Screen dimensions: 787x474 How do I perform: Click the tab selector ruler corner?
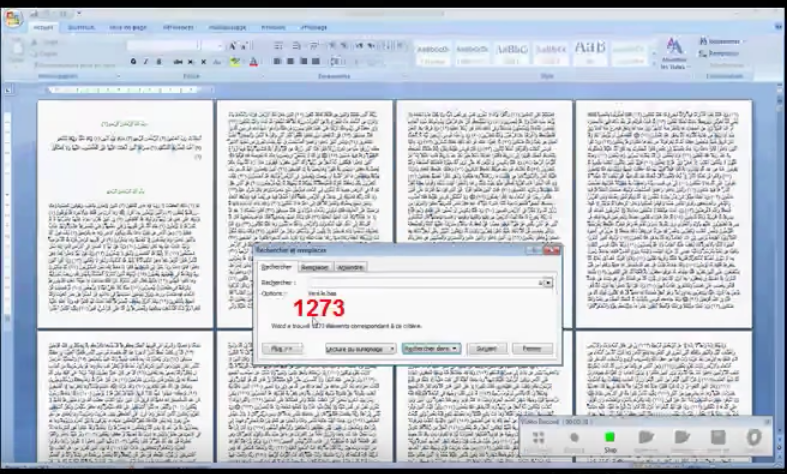click(x=8, y=90)
